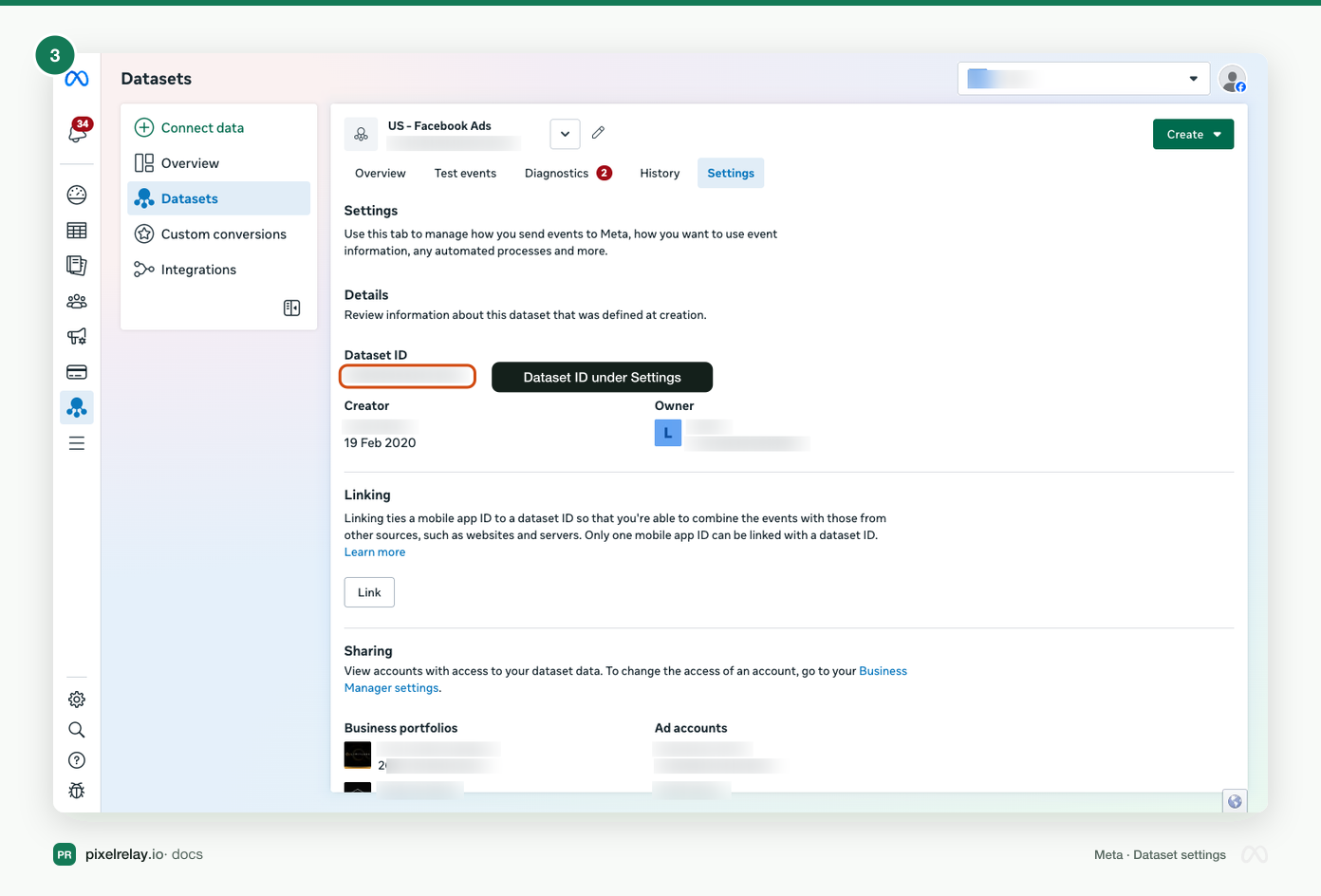Open the profile avatar at top right
The width and height of the screenshot is (1321, 896).
[1233, 80]
